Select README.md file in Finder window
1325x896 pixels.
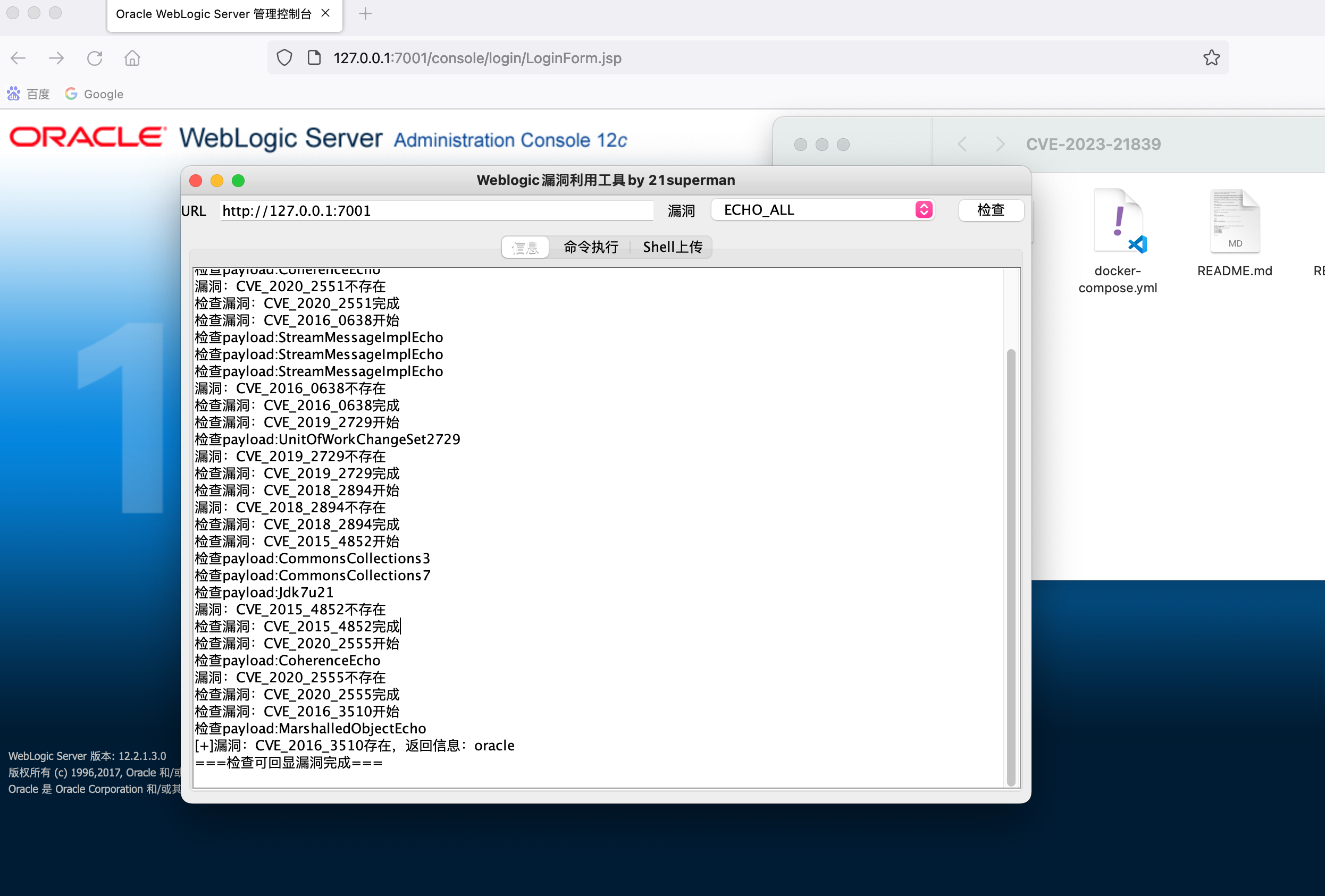click(x=1235, y=234)
